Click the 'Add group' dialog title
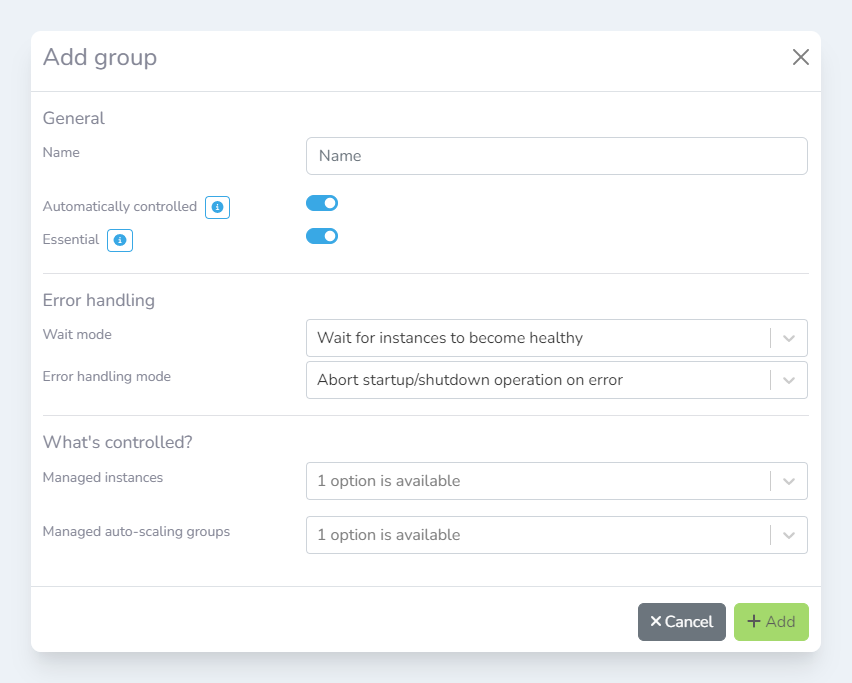Viewport: 852px width, 683px height. point(100,57)
